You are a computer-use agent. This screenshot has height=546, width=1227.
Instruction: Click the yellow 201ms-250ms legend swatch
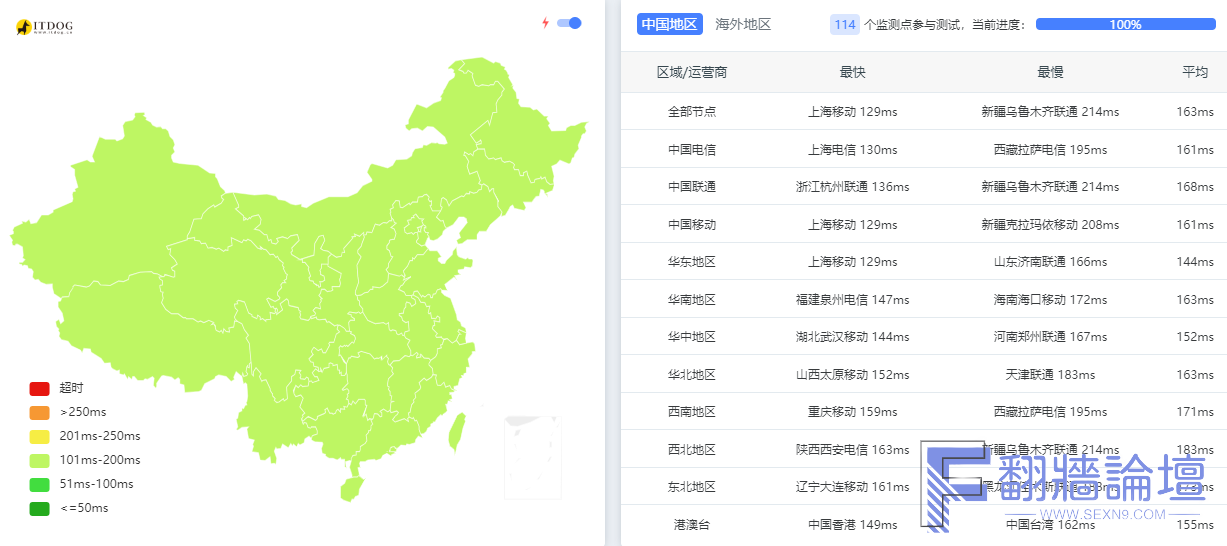[39, 436]
